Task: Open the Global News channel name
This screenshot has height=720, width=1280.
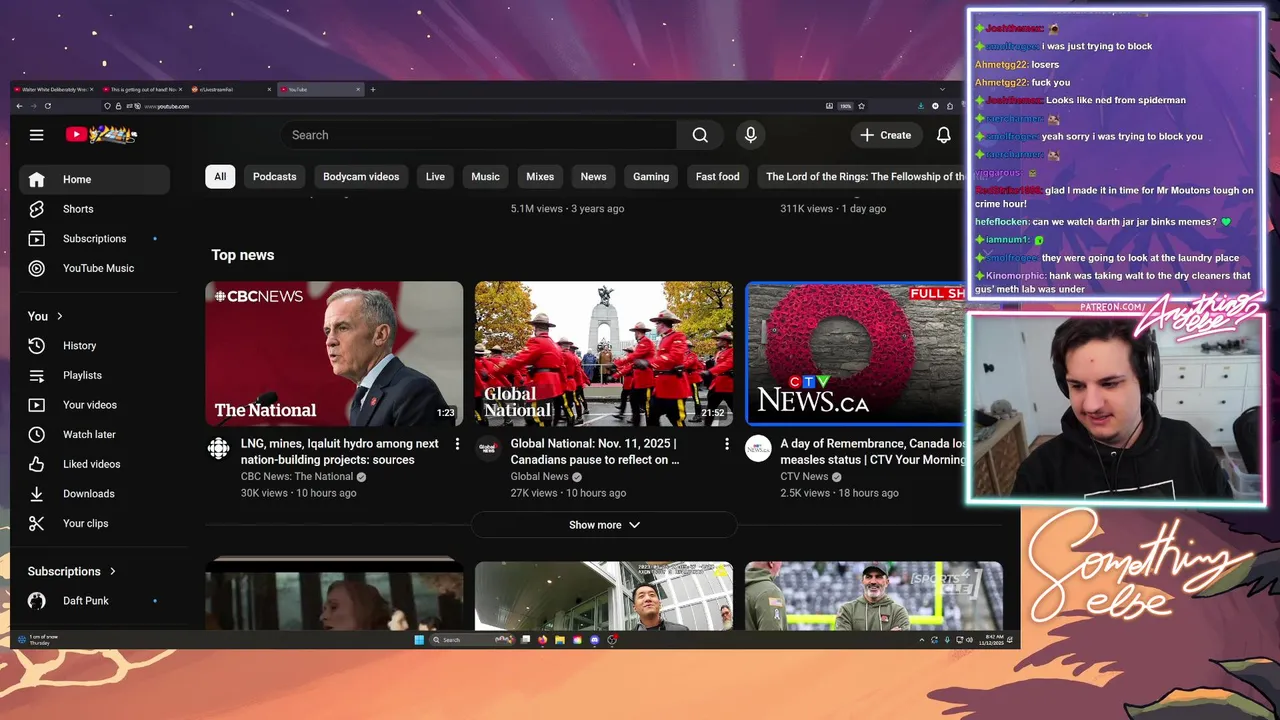Action: click(x=539, y=477)
